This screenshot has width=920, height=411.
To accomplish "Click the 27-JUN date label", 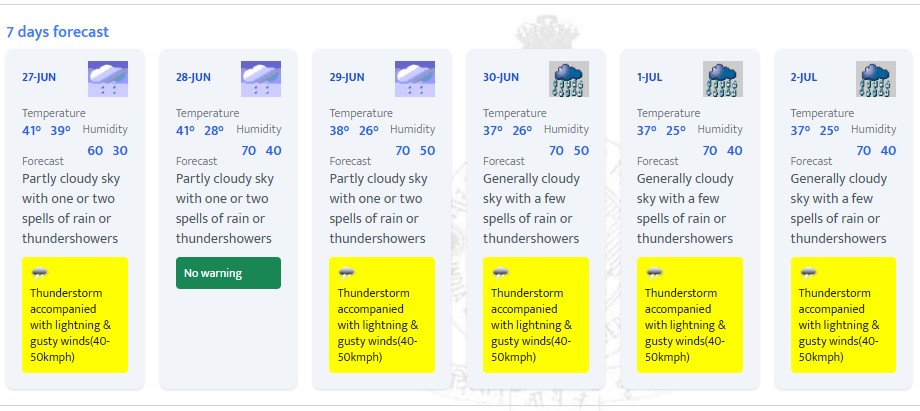I will point(39,77).
